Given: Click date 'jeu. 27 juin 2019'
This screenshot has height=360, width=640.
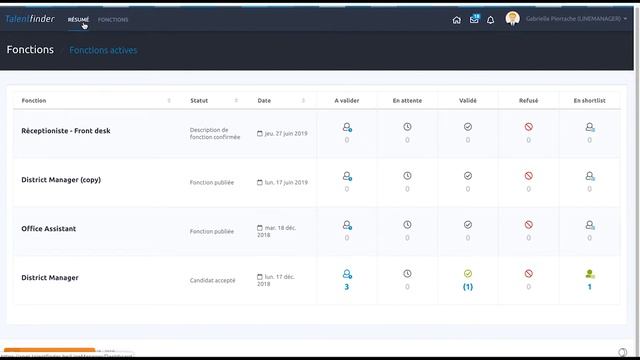Looking at the screenshot, I should click(x=282, y=133).
